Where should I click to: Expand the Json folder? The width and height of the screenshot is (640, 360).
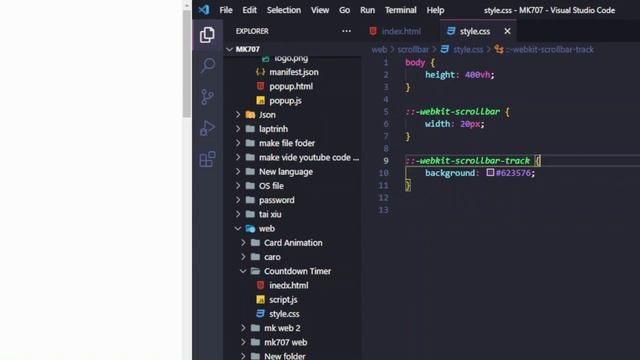point(238,115)
